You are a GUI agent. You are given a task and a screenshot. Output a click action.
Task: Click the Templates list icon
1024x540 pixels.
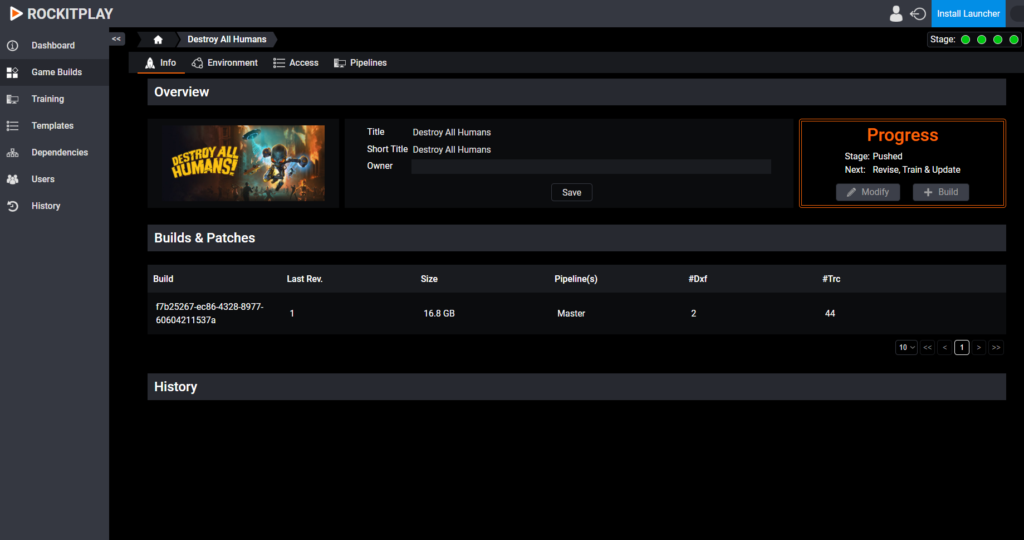point(12,126)
